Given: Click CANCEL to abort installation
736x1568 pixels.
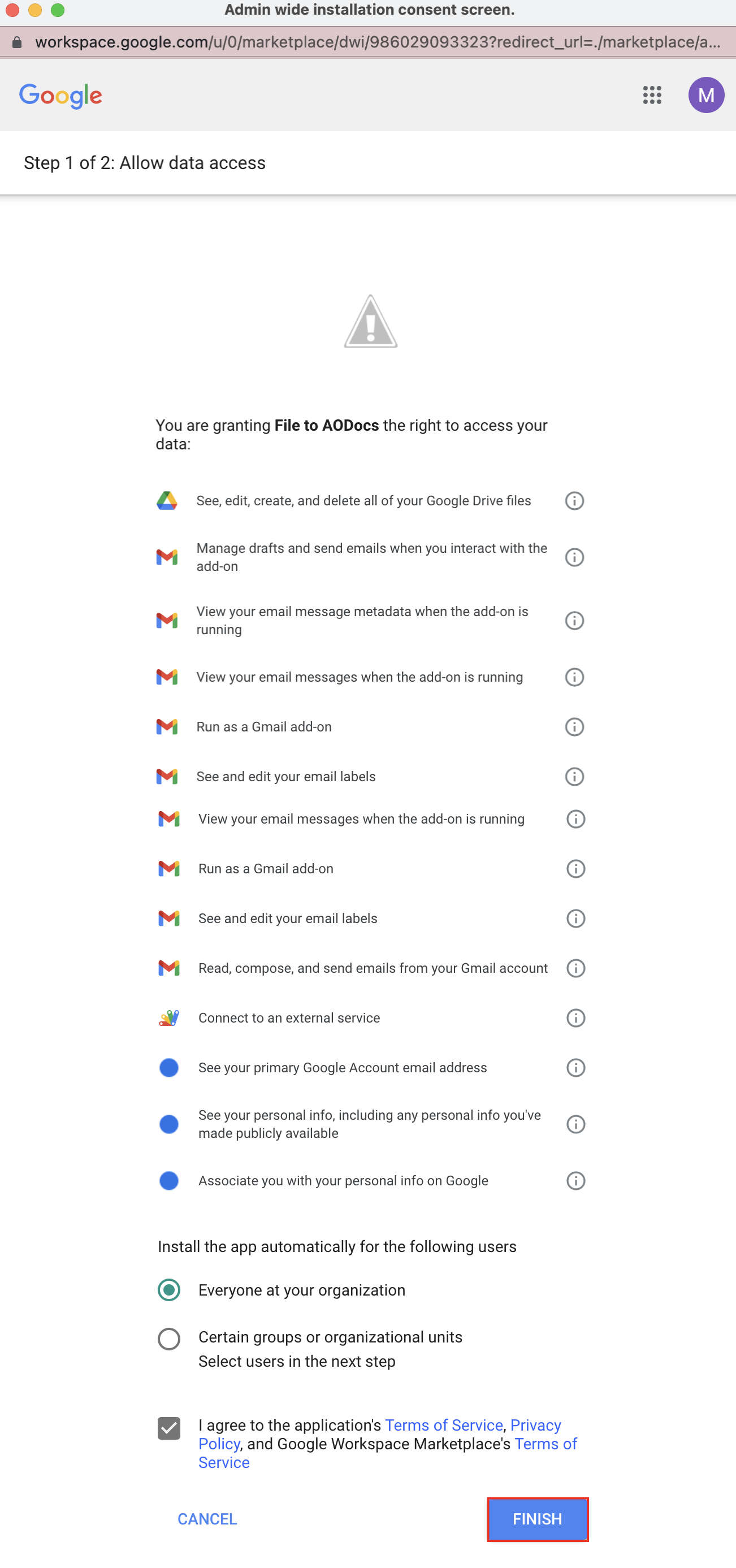Looking at the screenshot, I should (206, 1519).
